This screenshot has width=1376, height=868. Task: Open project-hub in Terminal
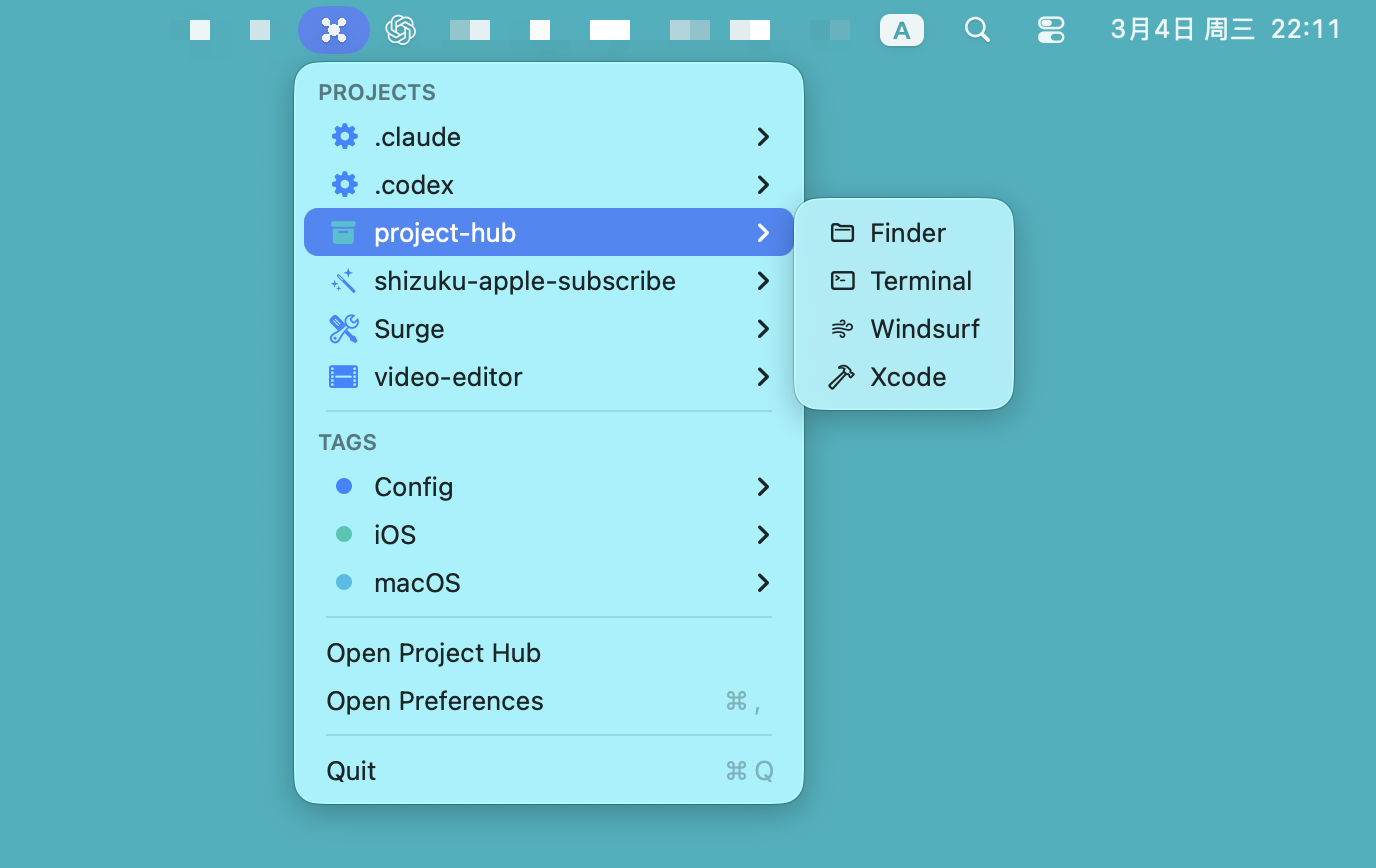click(x=904, y=280)
